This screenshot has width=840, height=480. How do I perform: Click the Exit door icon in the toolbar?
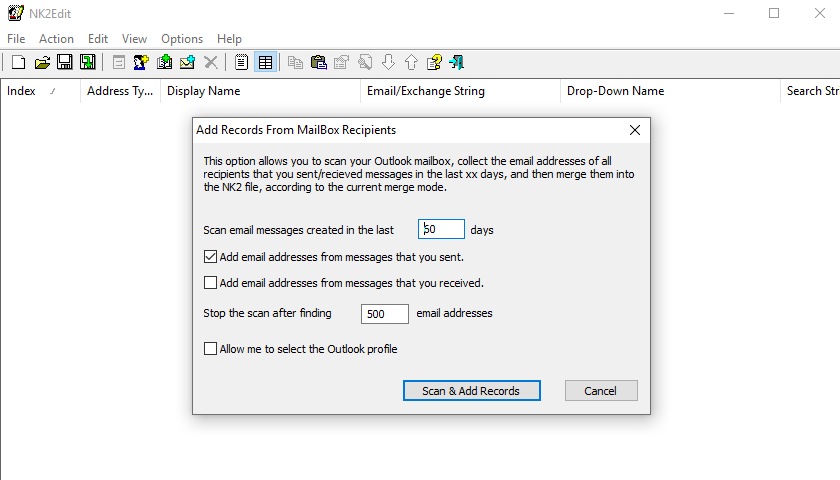click(x=456, y=63)
